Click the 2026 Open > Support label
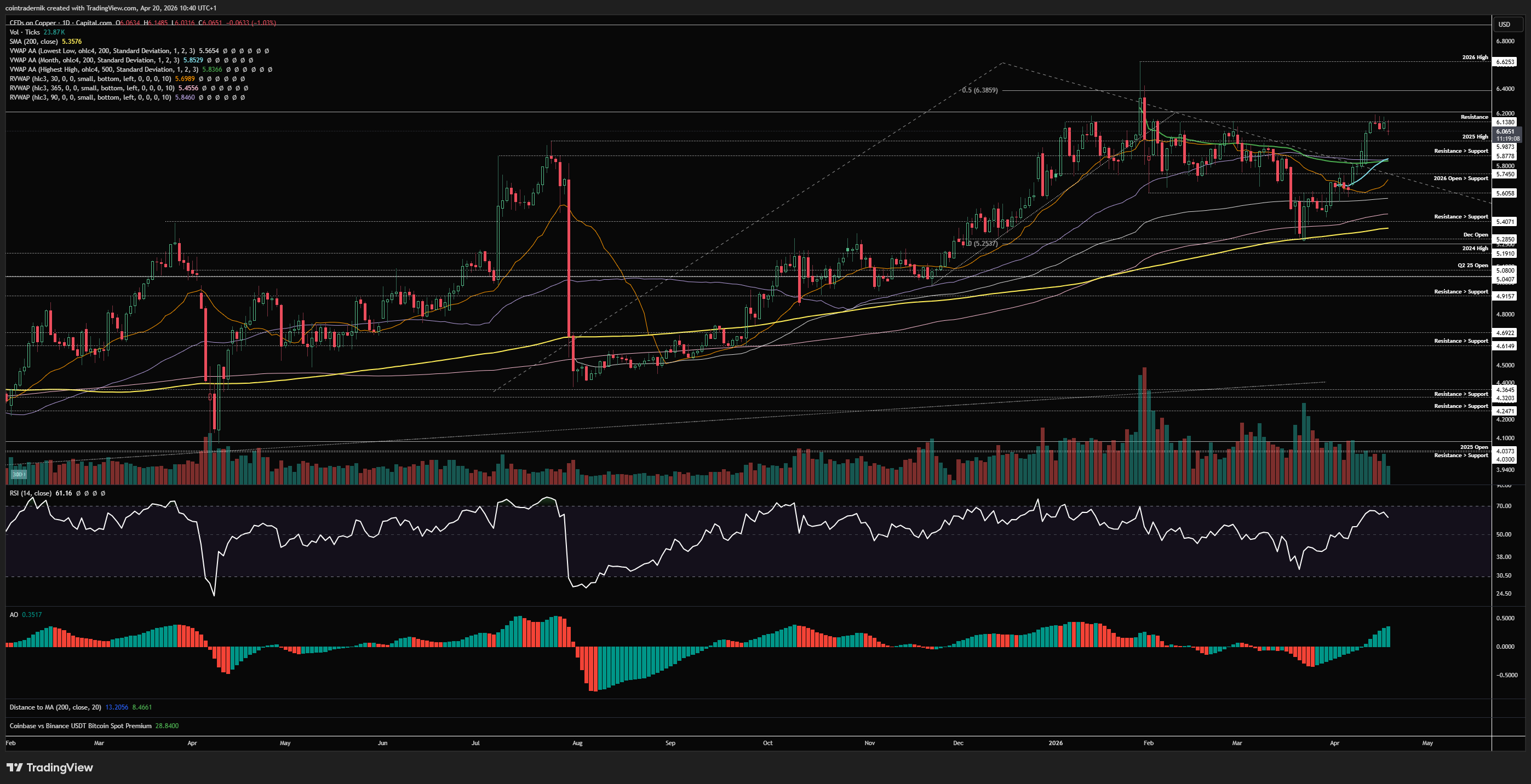 (1460, 178)
